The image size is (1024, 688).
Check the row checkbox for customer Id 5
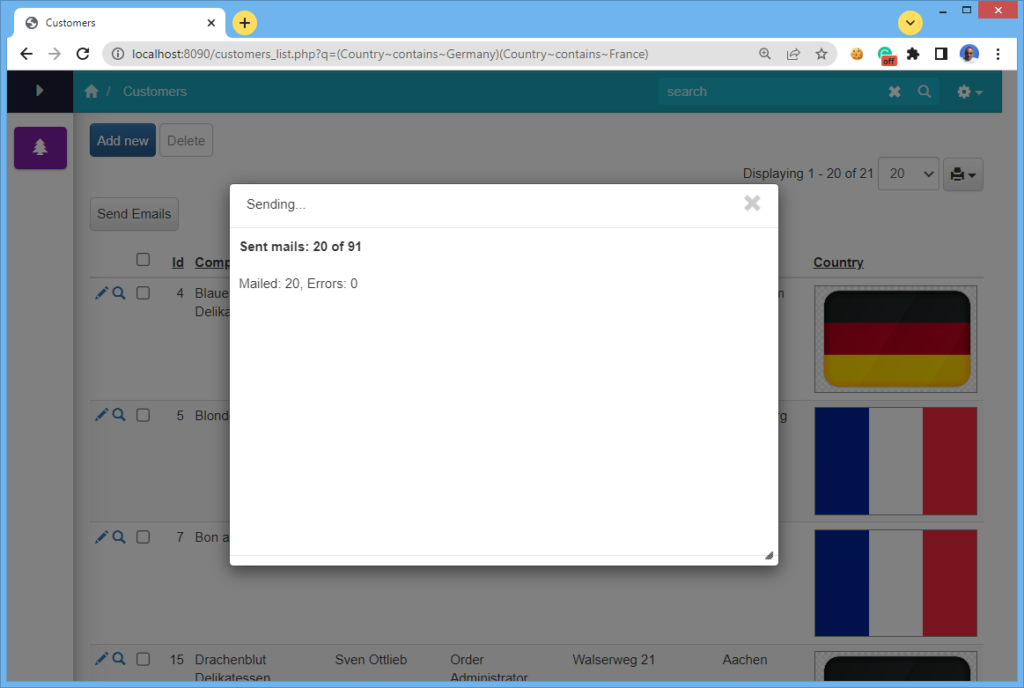pyautogui.click(x=143, y=415)
